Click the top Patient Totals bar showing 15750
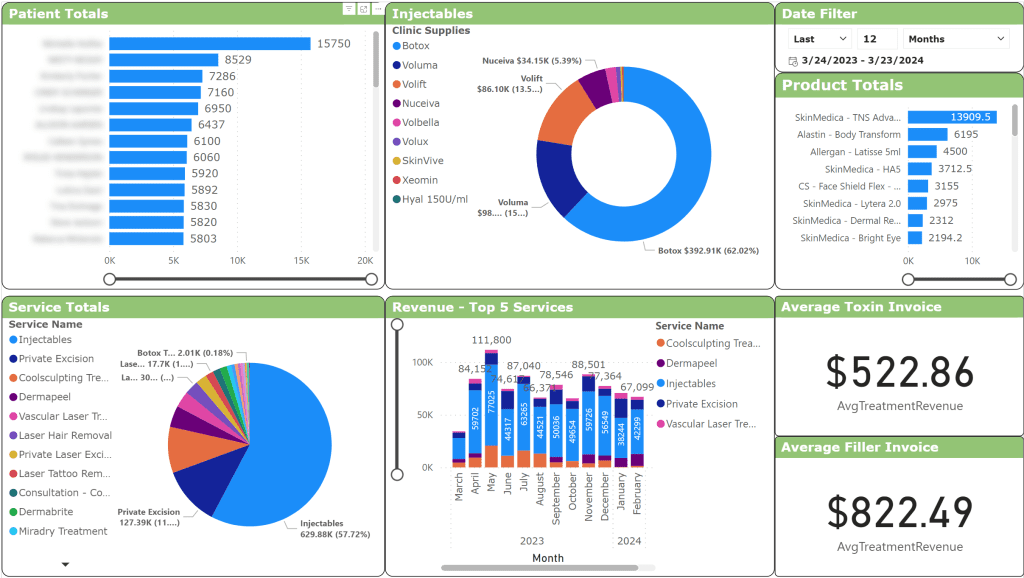Screen dimensions: 1024x578 click(210, 44)
